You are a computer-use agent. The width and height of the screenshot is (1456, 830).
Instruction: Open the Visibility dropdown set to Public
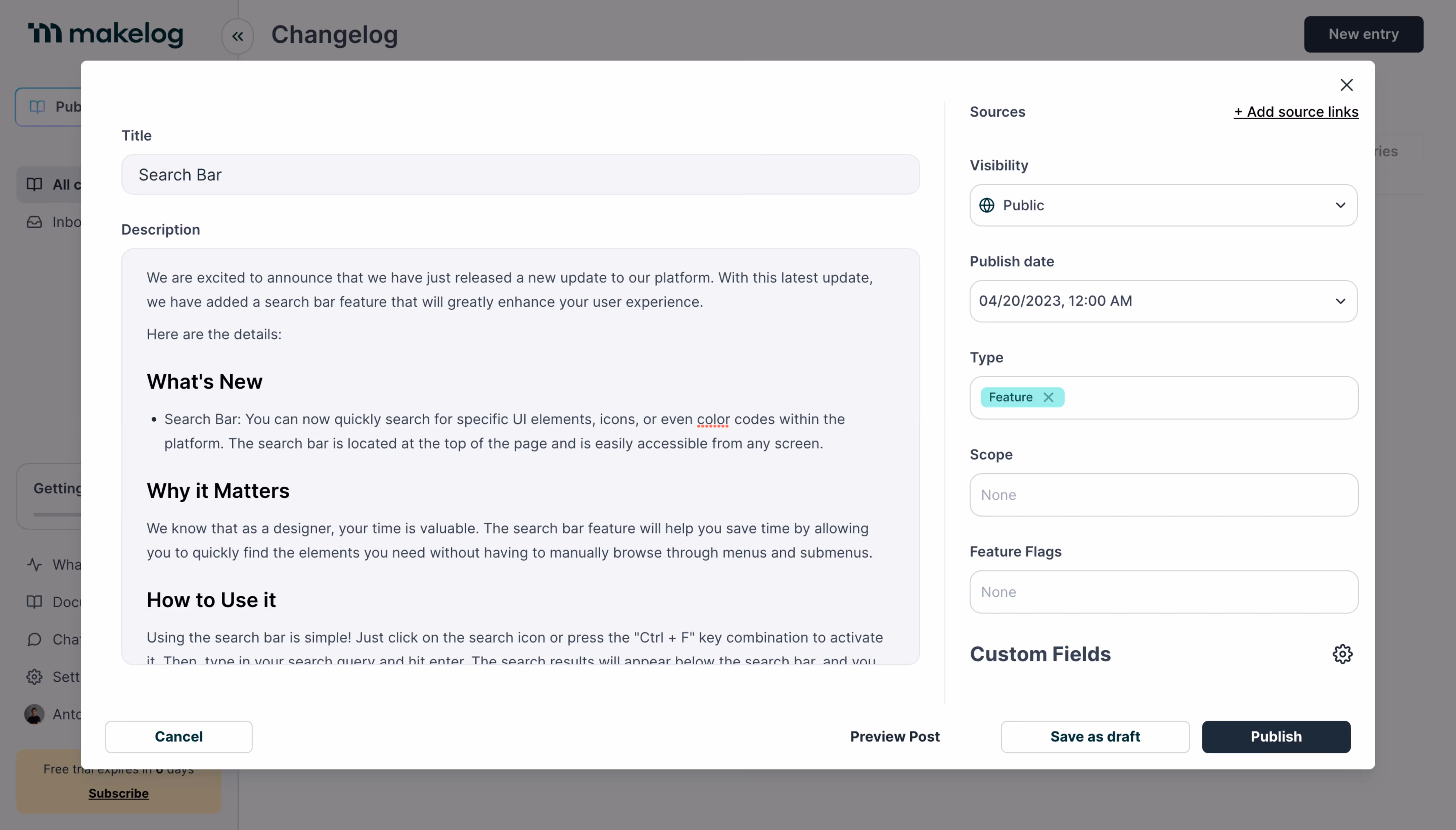pyautogui.click(x=1163, y=205)
